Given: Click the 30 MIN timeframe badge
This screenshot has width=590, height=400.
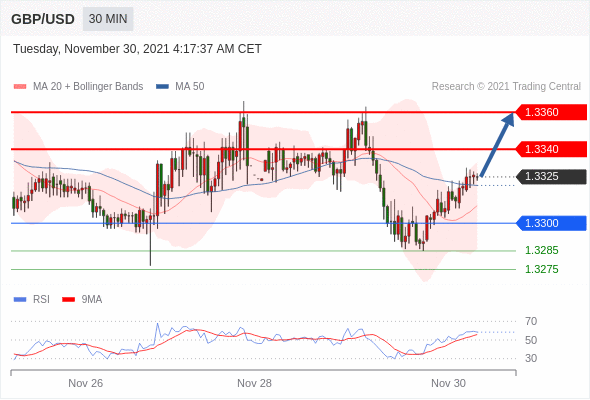Looking at the screenshot, I should [108, 19].
